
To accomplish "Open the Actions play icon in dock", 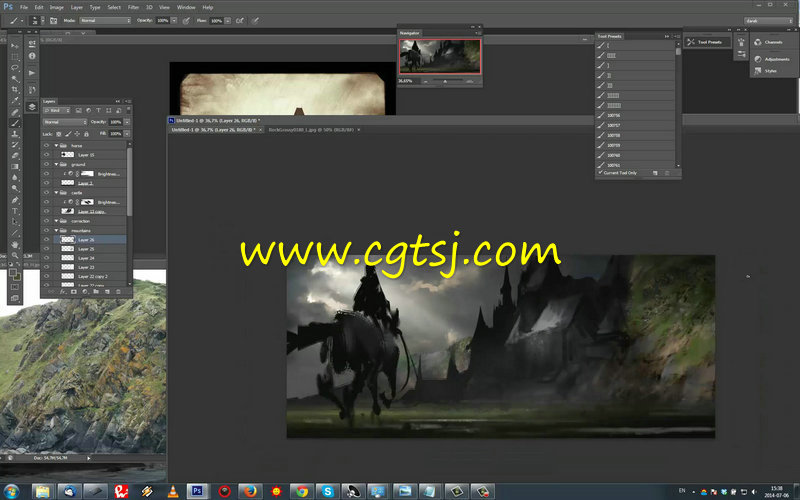I will (32, 73).
